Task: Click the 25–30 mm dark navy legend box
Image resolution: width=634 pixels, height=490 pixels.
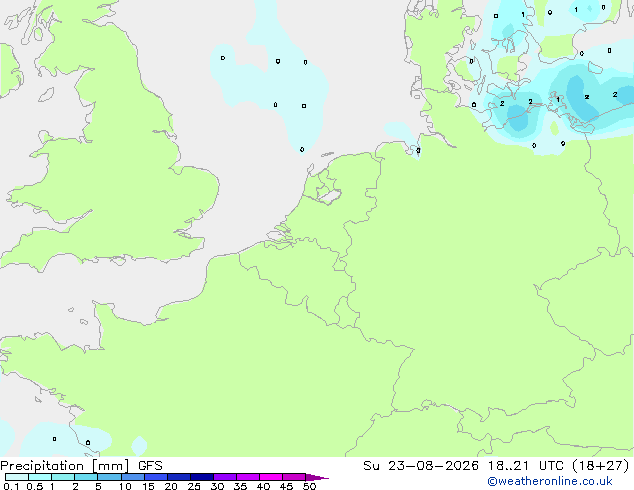Action: pyautogui.click(x=202, y=477)
